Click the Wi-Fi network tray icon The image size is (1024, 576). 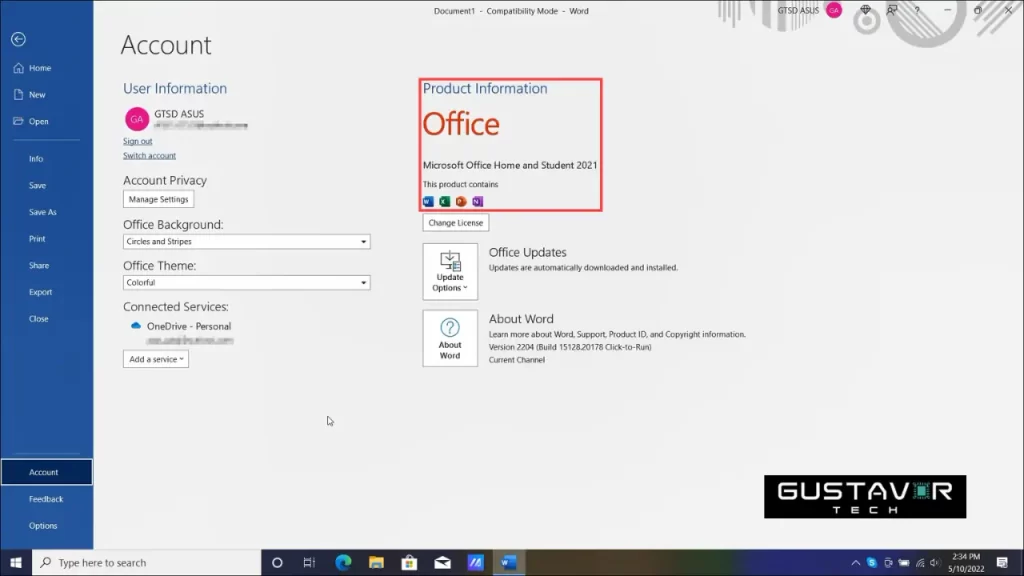[x=920, y=563]
